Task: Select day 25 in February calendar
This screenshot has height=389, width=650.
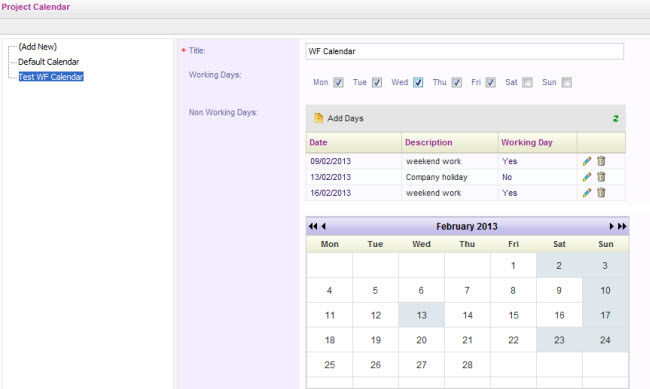Action: click(329, 365)
